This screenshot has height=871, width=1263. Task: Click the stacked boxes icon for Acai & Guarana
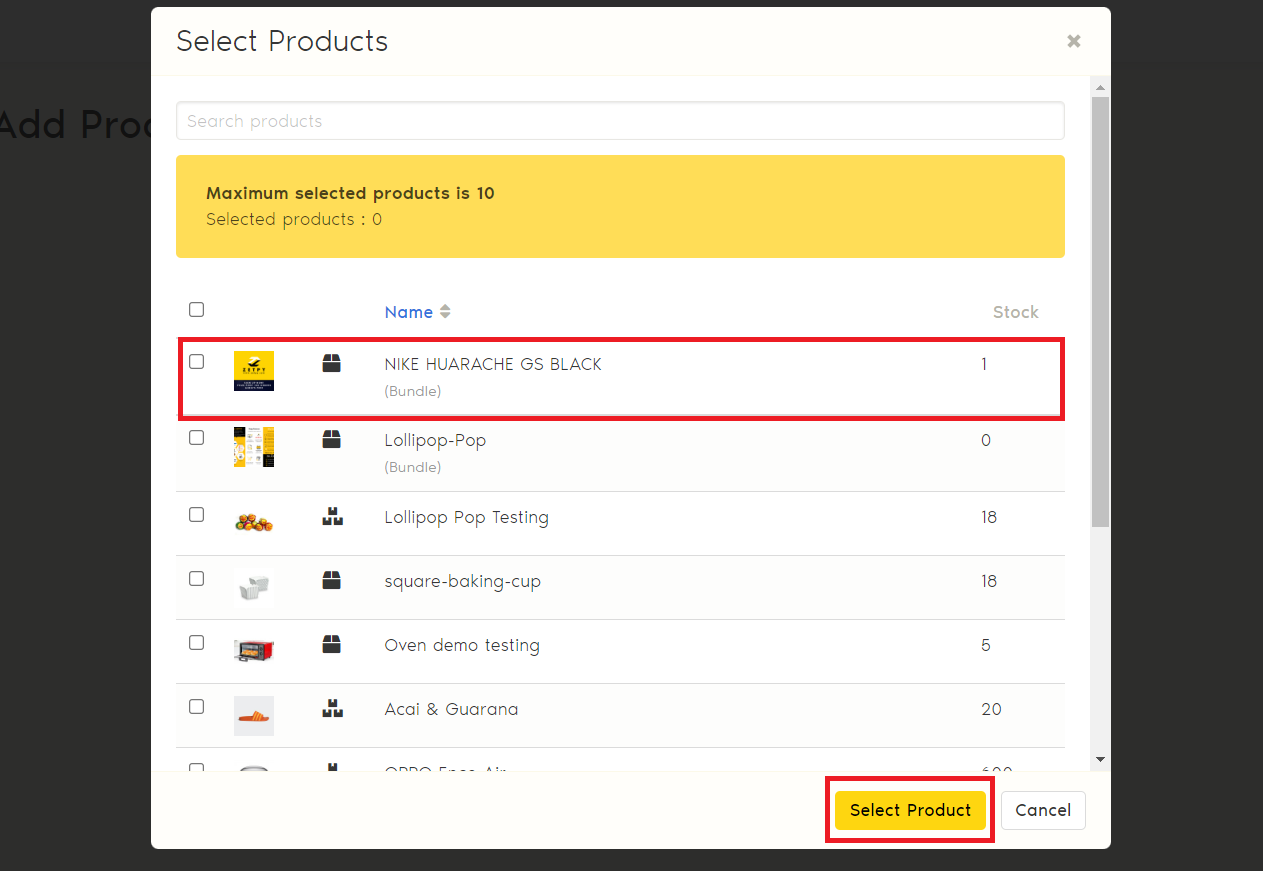click(332, 709)
